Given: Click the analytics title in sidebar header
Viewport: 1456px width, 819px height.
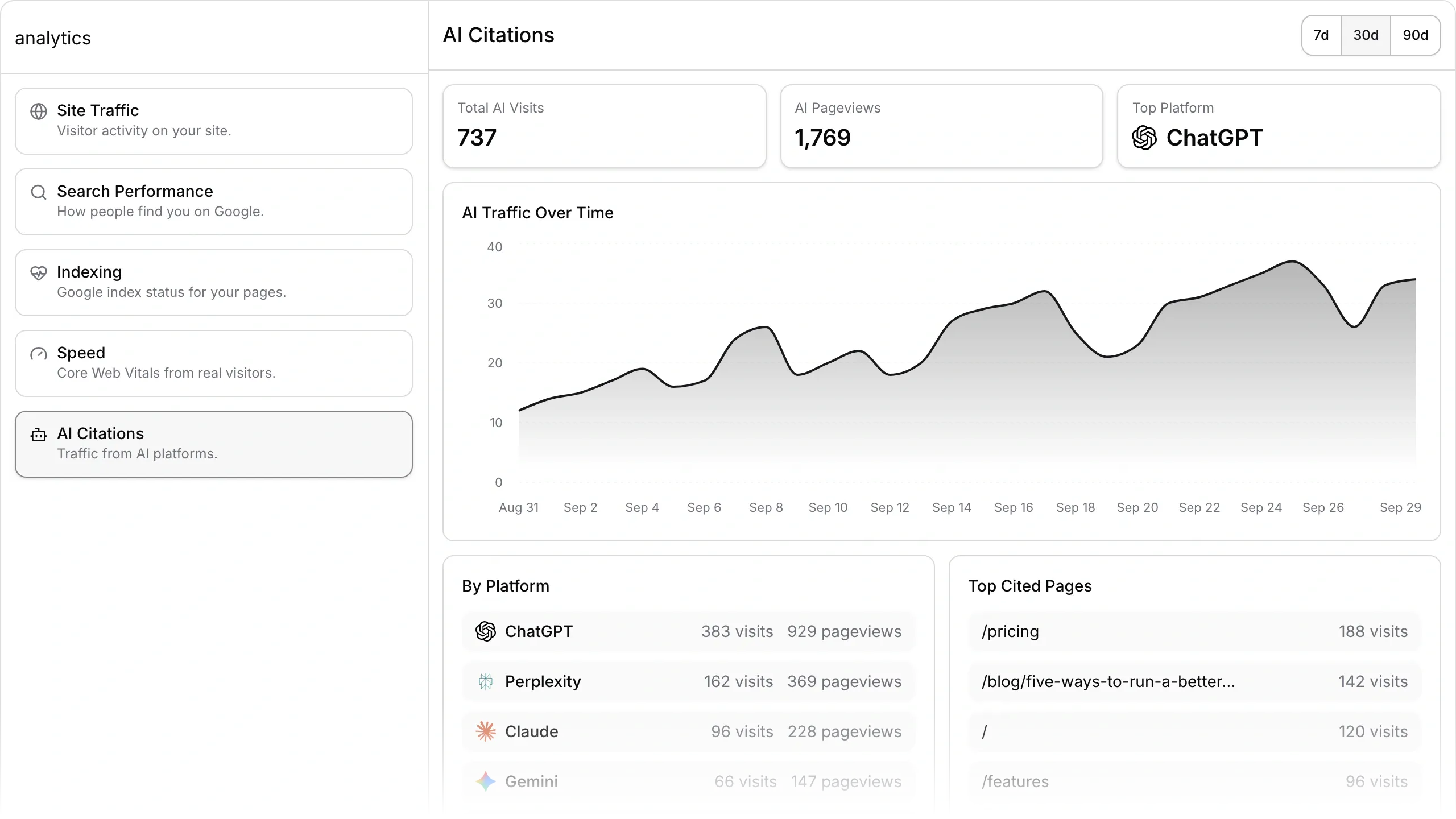Looking at the screenshot, I should [x=53, y=38].
